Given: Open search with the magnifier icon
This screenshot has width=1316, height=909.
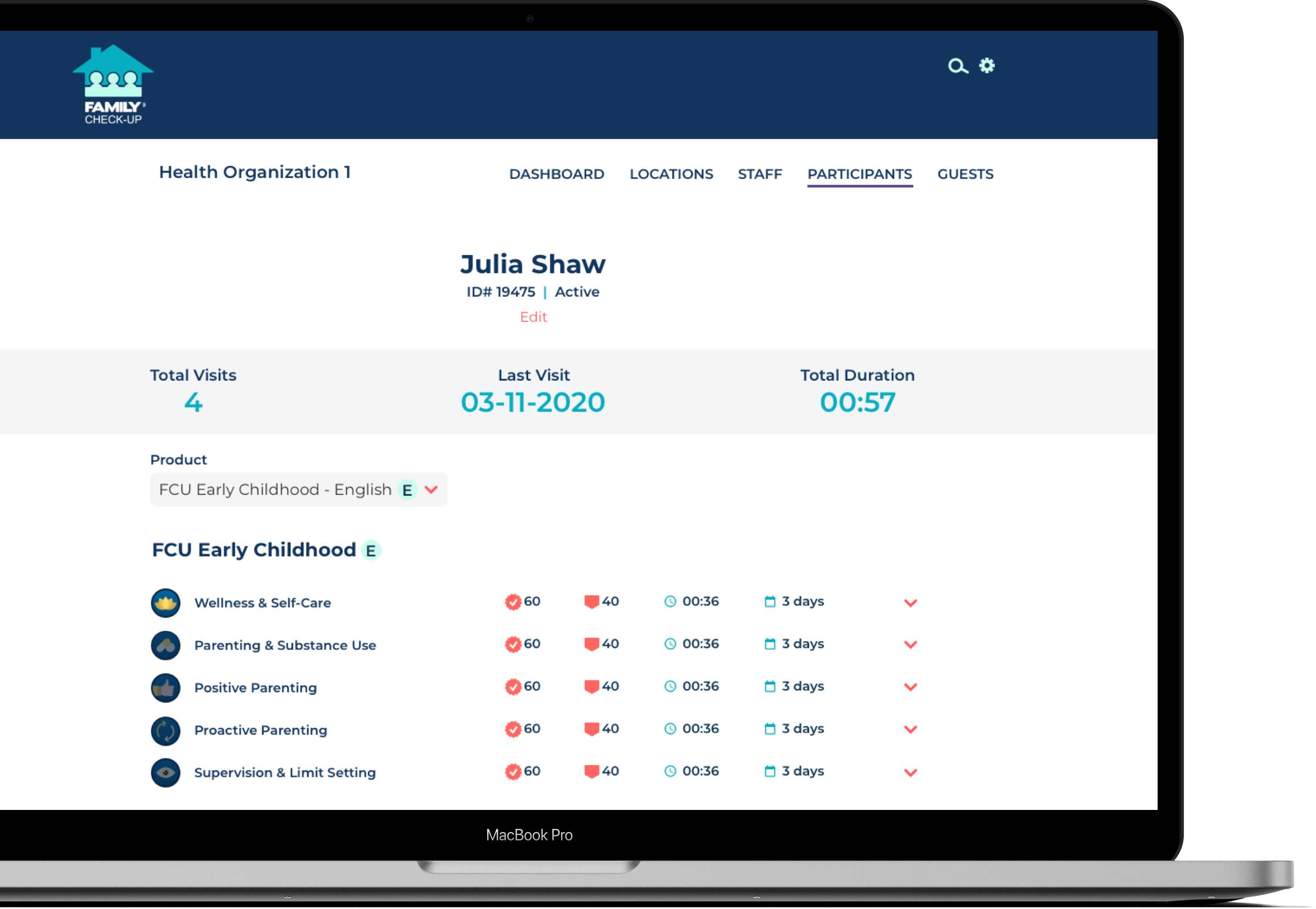Looking at the screenshot, I should pos(958,66).
